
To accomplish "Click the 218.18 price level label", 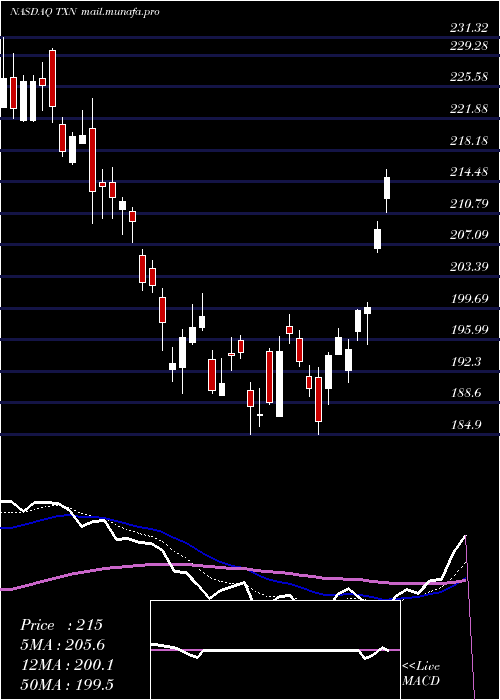I will (468, 141).
